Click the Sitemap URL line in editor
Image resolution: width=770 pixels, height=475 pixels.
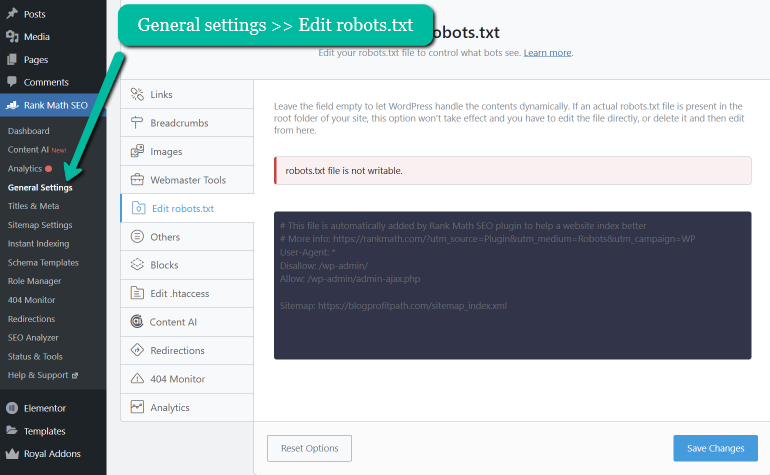(x=393, y=306)
